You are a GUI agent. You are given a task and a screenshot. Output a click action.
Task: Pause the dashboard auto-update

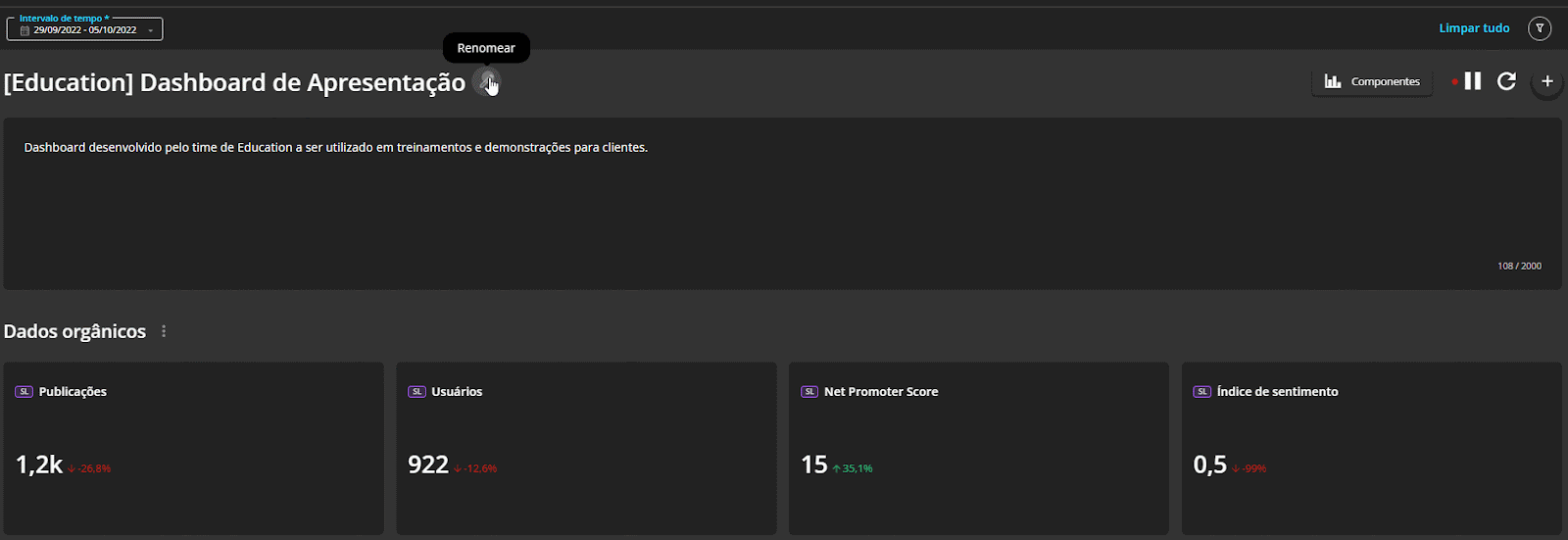[1472, 81]
